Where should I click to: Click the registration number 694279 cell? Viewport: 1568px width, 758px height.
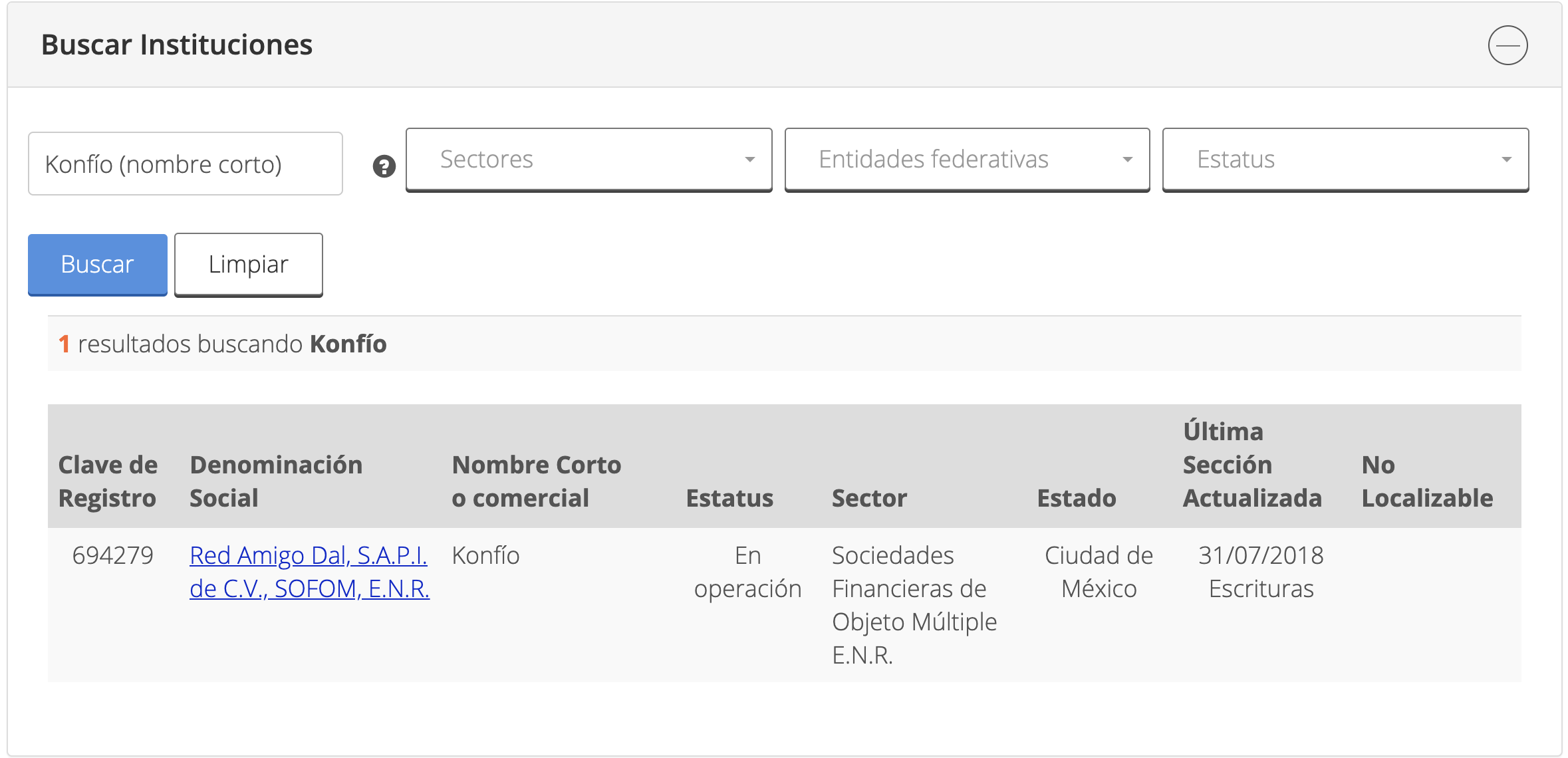click(x=113, y=555)
